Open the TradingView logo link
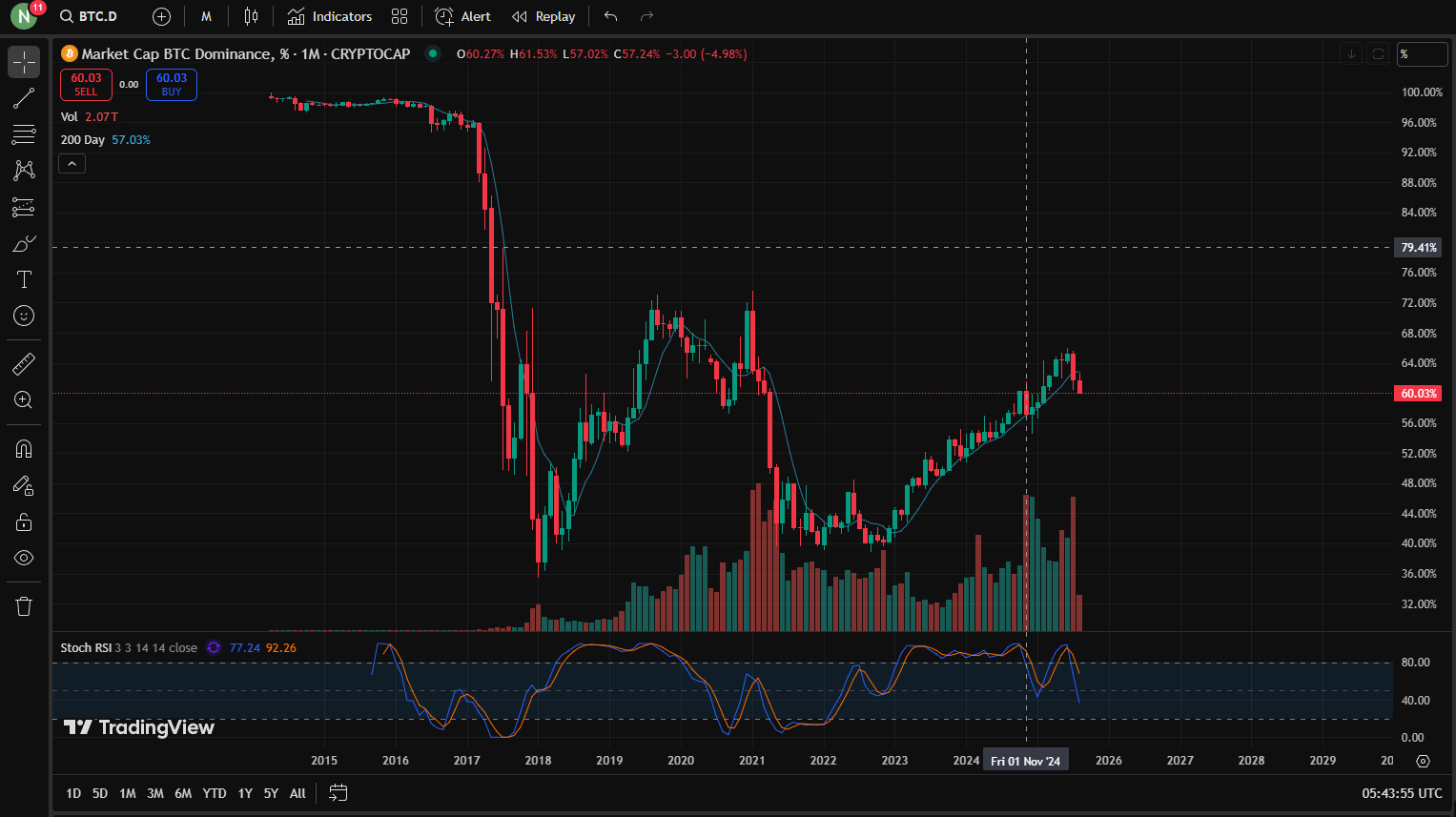The width and height of the screenshot is (1456, 817). pyautogui.click(x=139, y=727)
